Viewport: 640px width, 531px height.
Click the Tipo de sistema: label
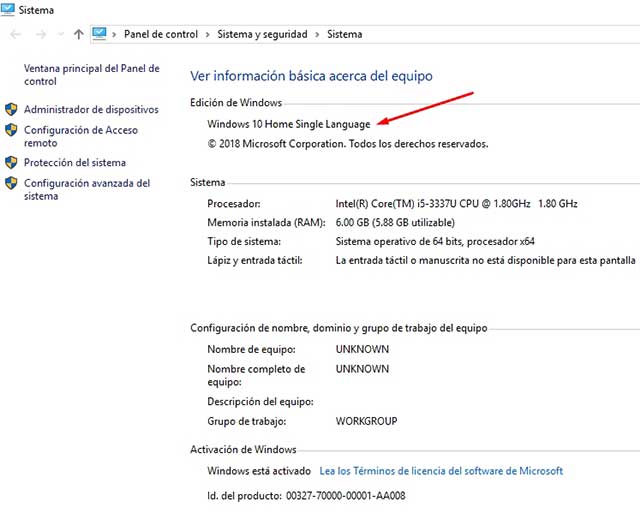pos(244,242)
